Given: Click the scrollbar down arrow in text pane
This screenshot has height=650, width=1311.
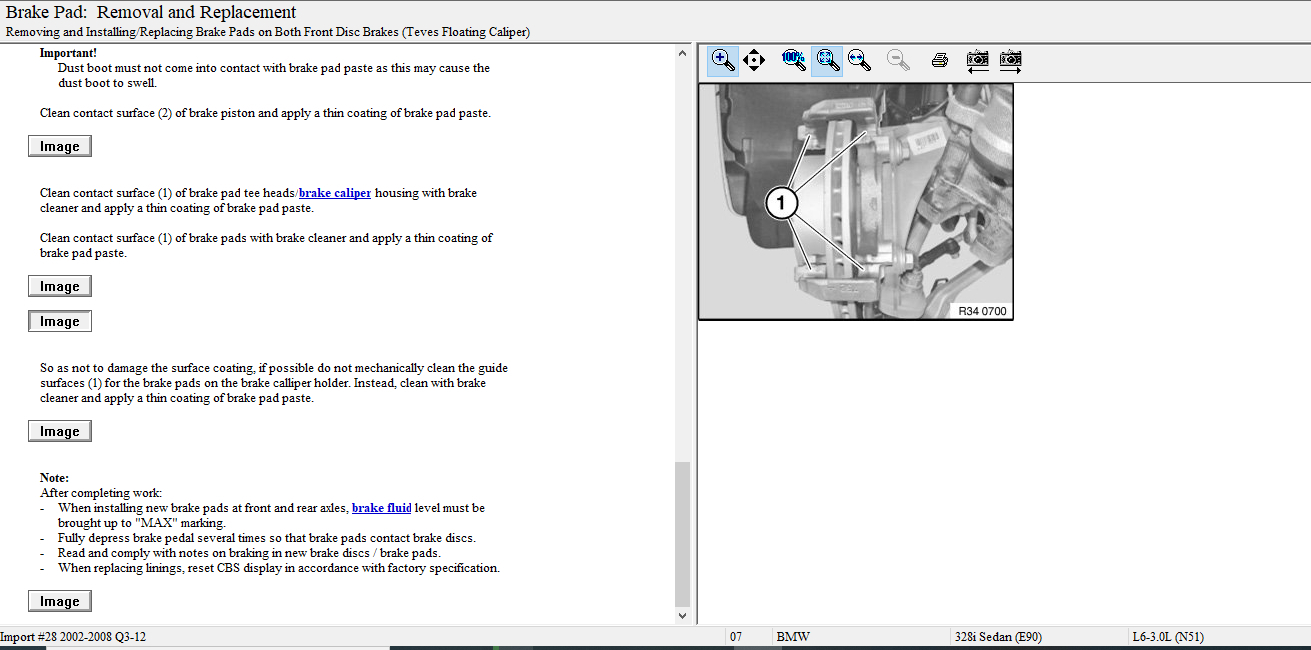Looking at the screenshot, I should (683, 617).
